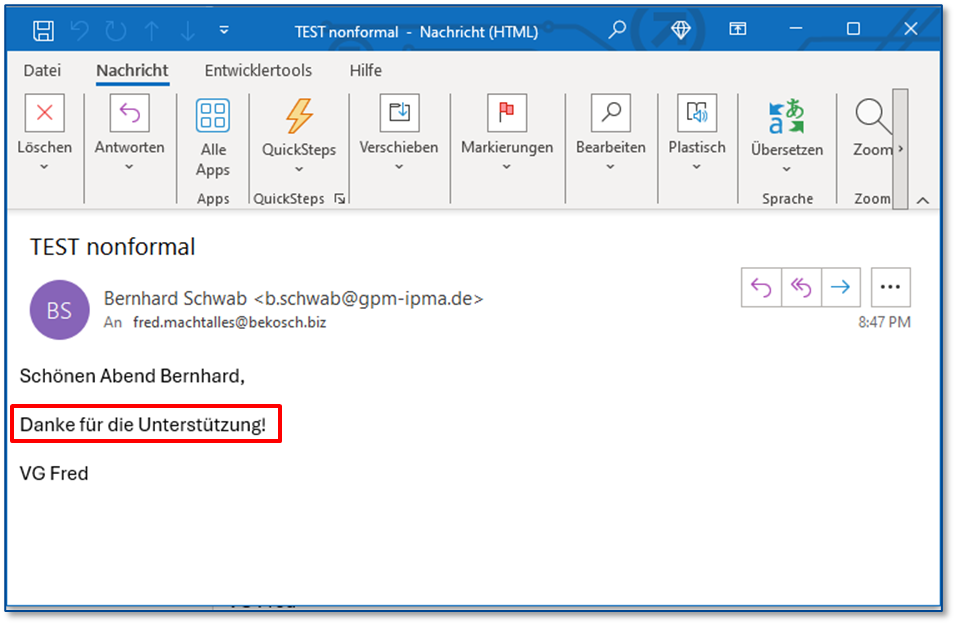
Task: Click the Verschieben move icon
Action: 399,113
